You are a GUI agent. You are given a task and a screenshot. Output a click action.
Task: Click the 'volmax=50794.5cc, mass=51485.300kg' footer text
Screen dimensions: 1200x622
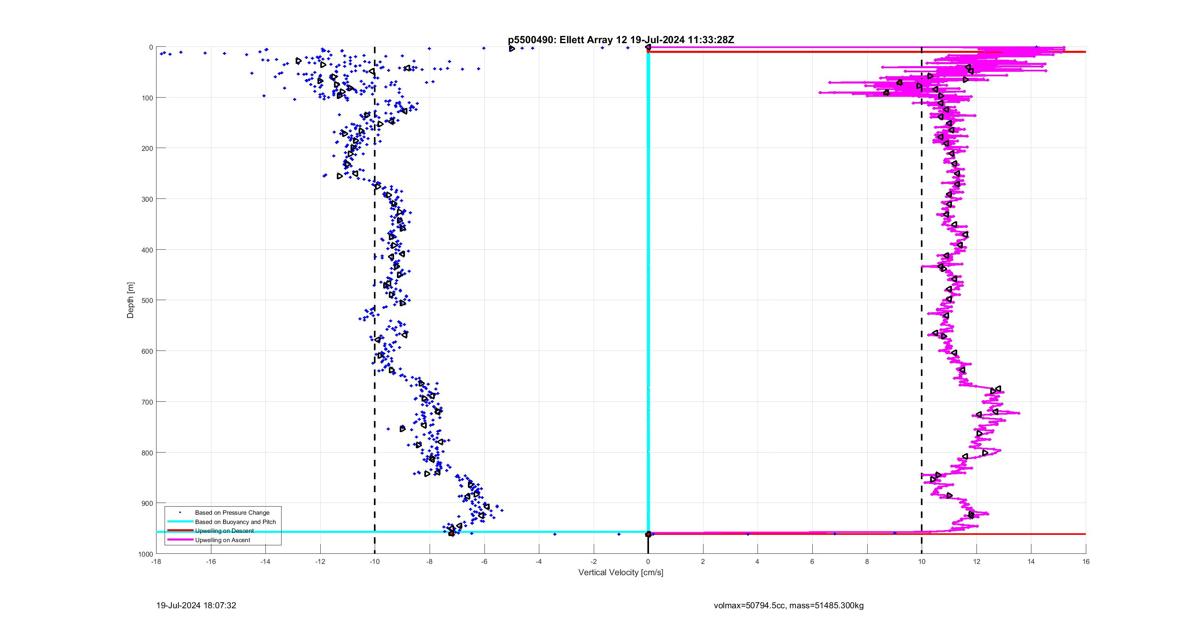pos(788,605)
